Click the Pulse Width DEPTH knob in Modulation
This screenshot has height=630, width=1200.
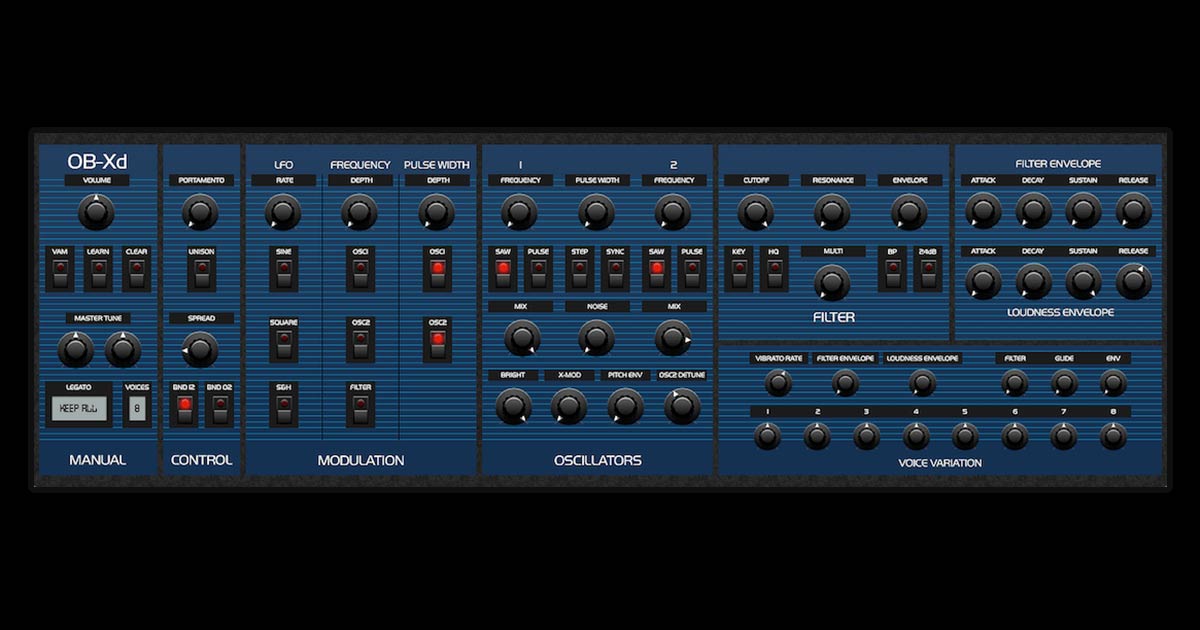[x=436, y=212]
